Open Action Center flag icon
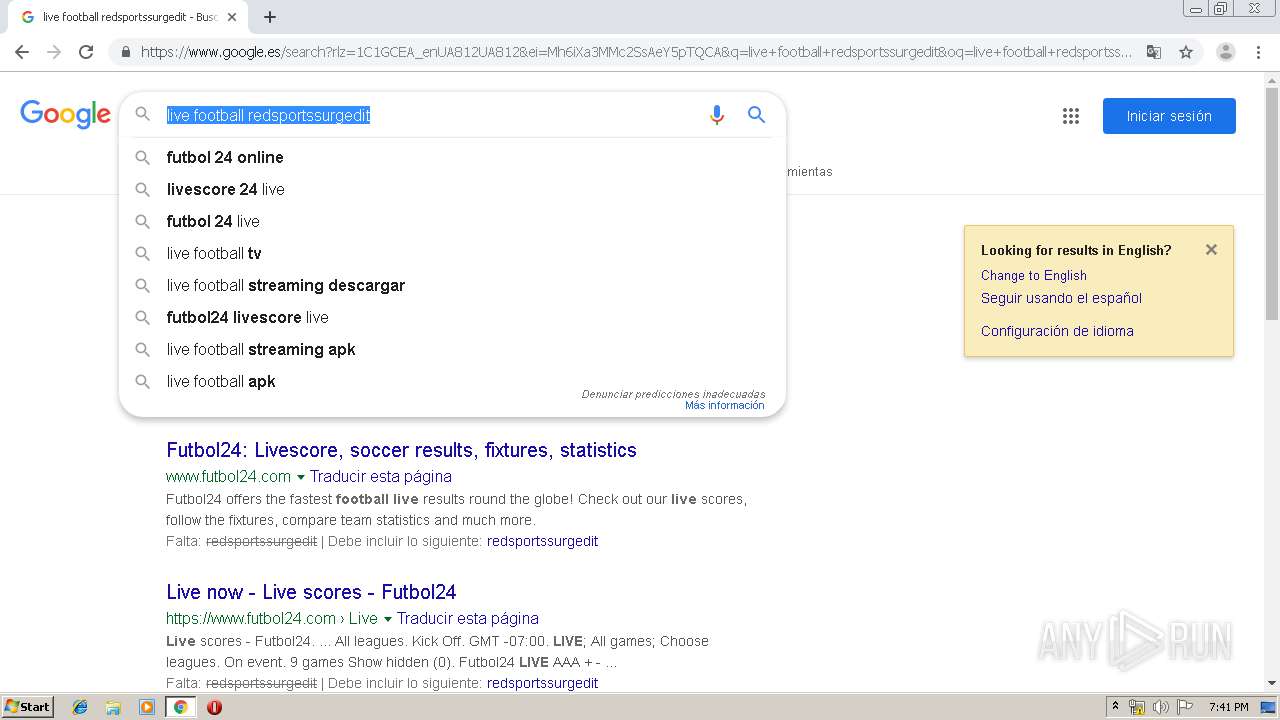This screenshot has width=1280, height=720. point(1185,707)
